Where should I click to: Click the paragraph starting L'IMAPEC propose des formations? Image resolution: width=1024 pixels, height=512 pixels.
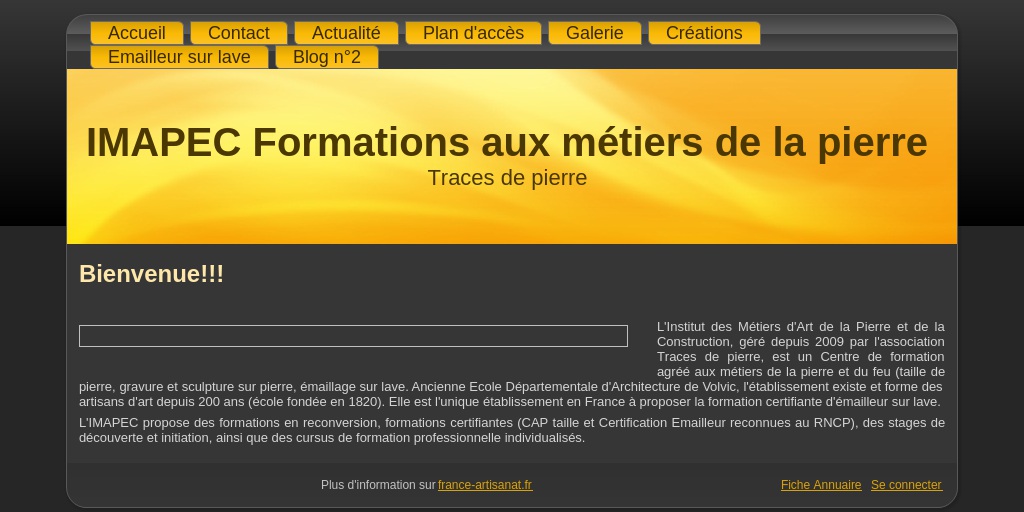click(512, 430)
